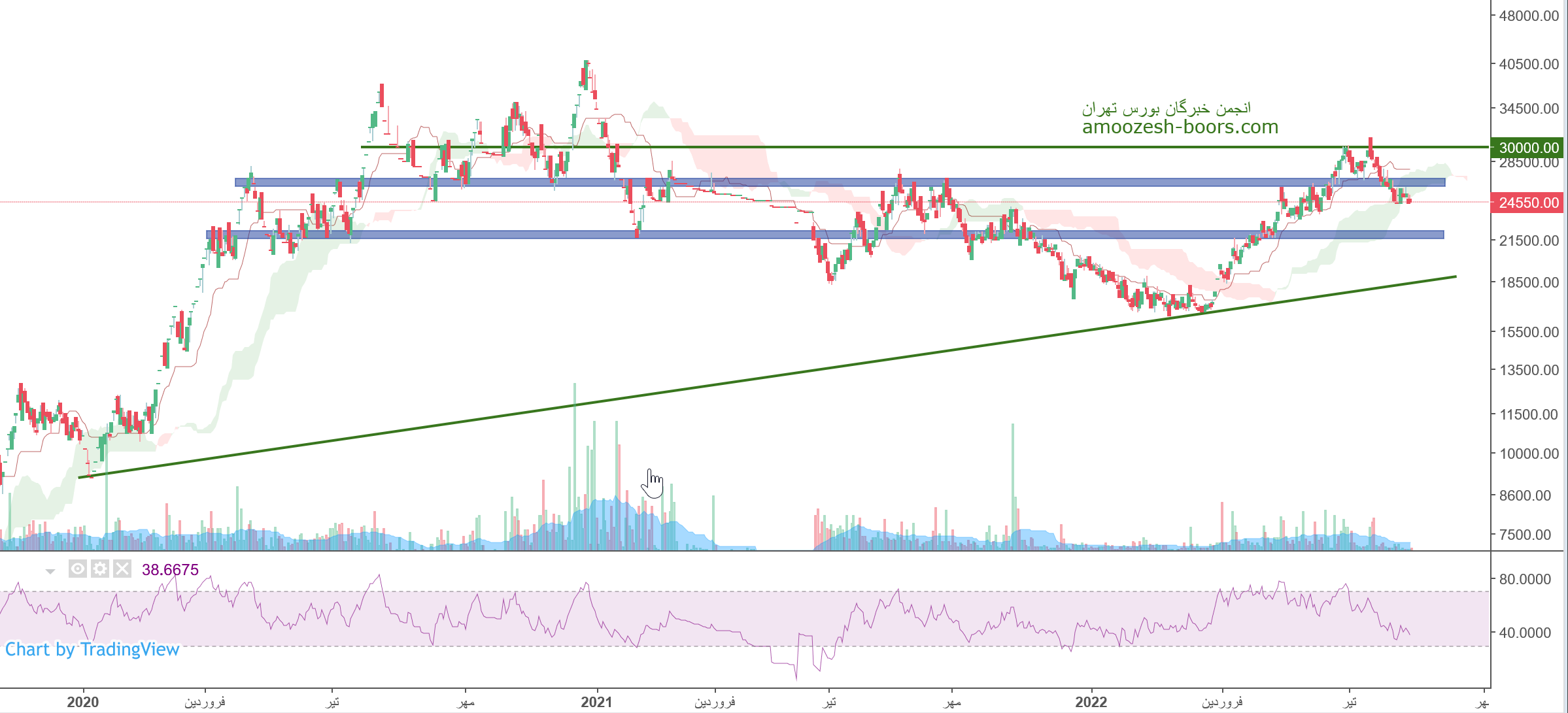Open RSI indicator settings gear

tap(99, 569)
